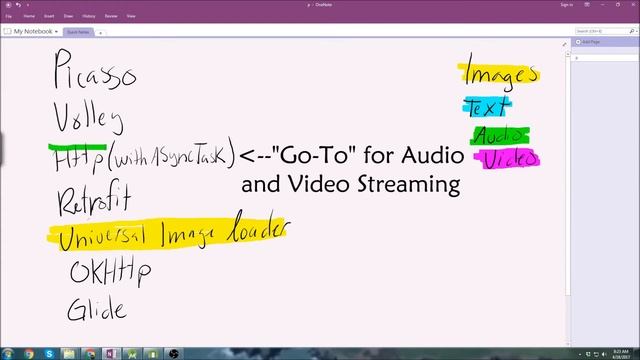Screen dimensions: 640x360
Task: Select the Quick Notes section tab
Action: [78, 32]
